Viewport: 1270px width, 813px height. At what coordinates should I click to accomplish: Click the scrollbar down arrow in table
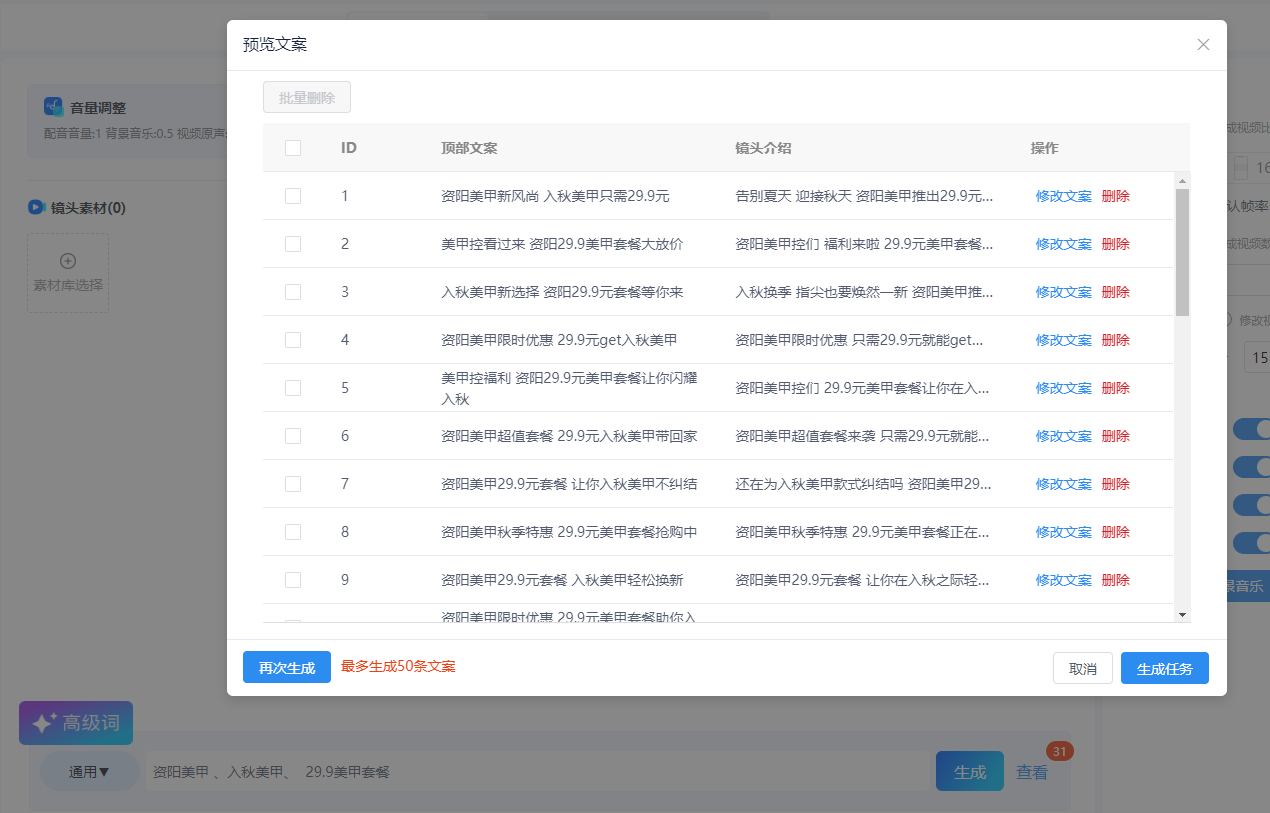tap(1182, 614)
